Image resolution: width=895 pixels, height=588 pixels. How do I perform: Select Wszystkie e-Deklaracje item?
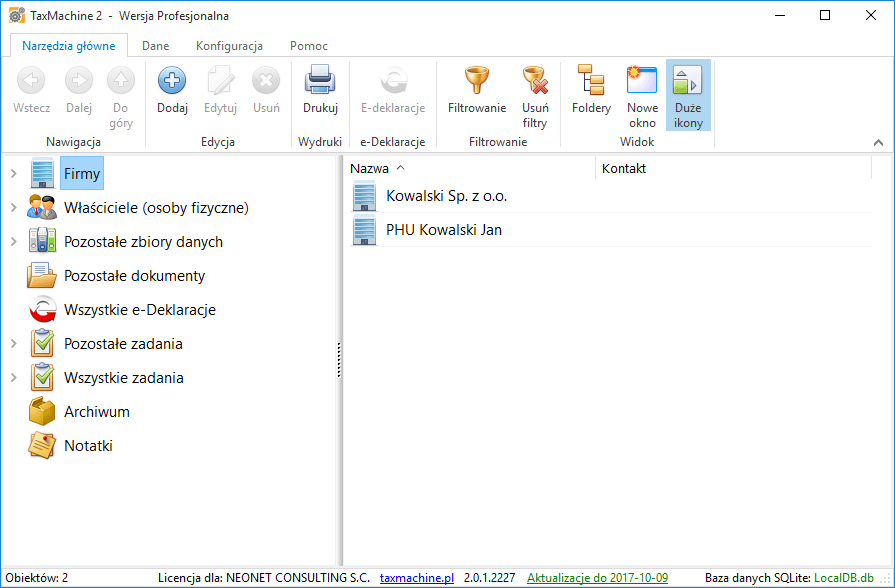point(139,310)
